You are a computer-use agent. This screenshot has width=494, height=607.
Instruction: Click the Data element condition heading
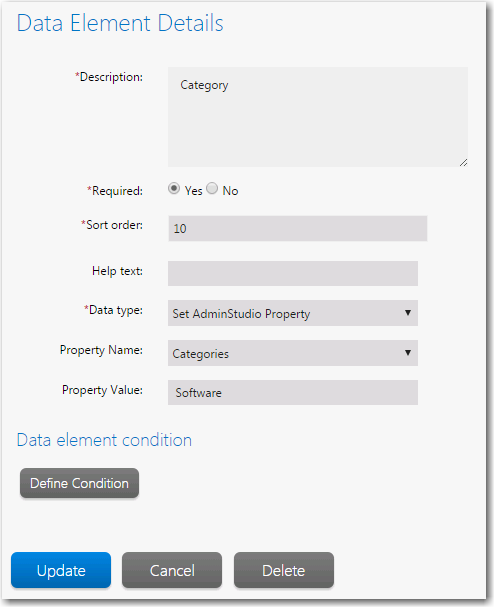pos(104,440)
